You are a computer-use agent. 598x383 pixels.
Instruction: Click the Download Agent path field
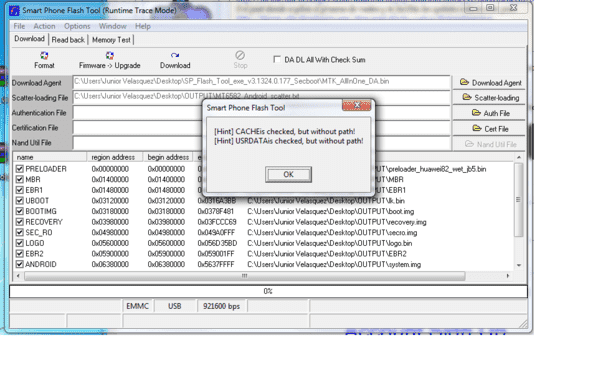point(261,82)
